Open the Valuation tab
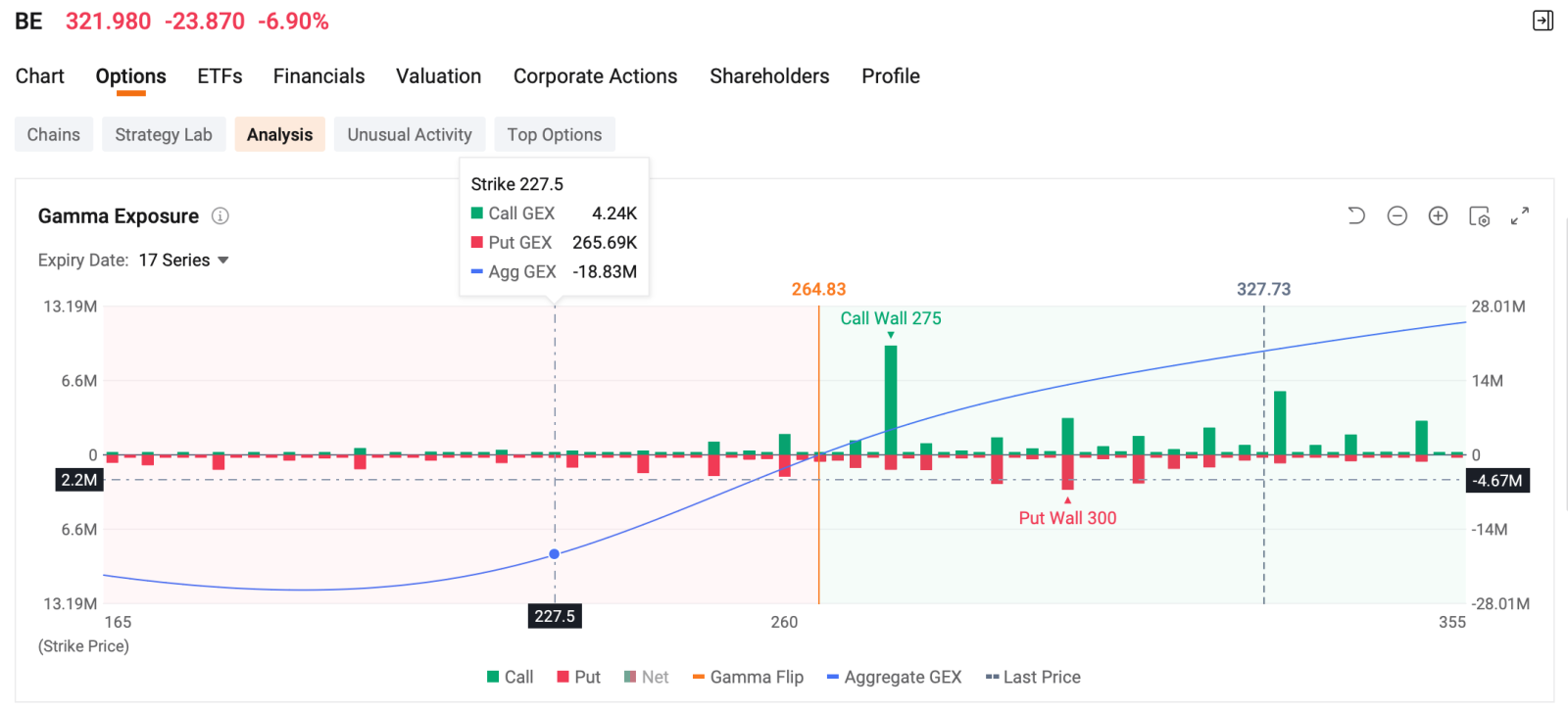This screenshot has width=1568, height=710. pos(438,76)
